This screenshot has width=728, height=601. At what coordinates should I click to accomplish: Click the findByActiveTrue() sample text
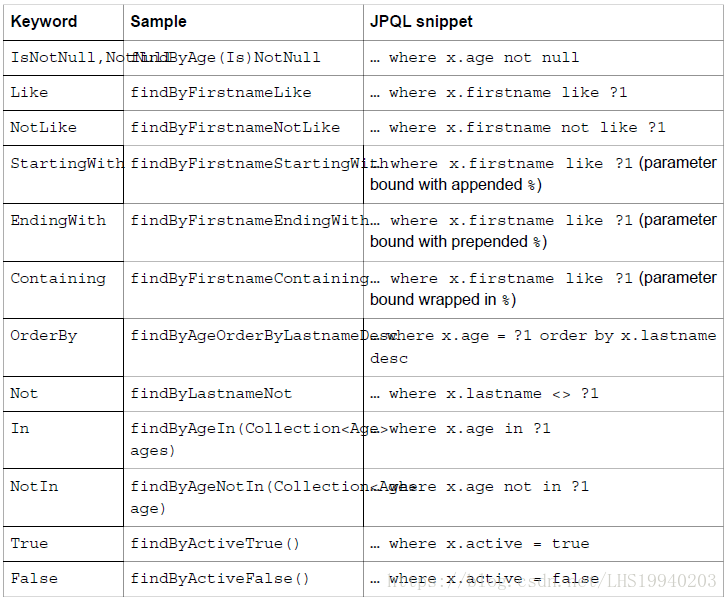pos(215,544)
